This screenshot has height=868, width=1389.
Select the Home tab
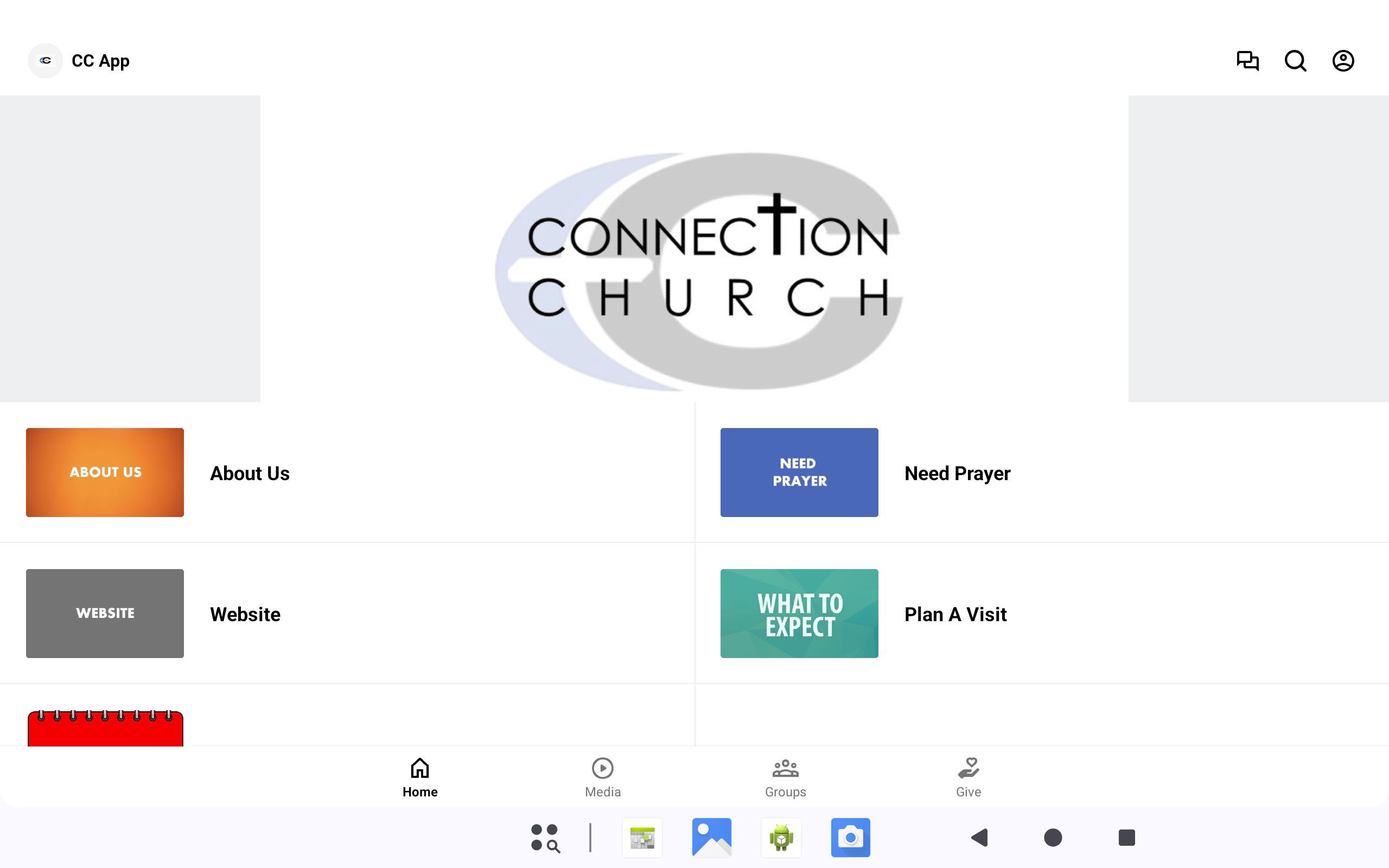(x=419, y=777)
